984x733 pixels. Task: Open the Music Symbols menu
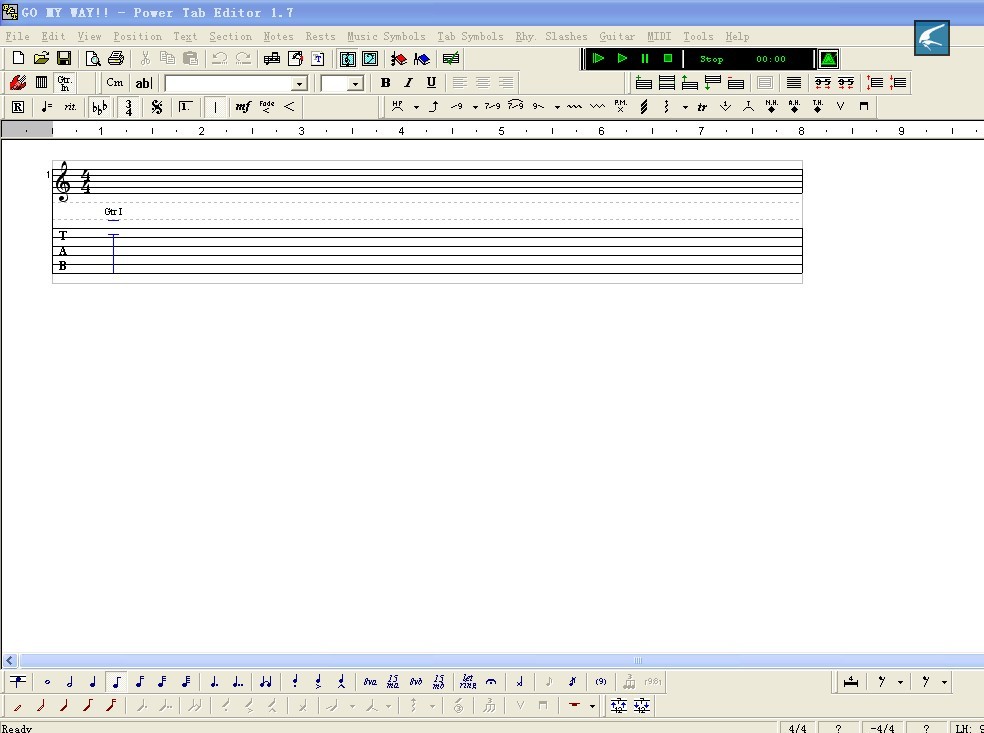coord(386,36)
